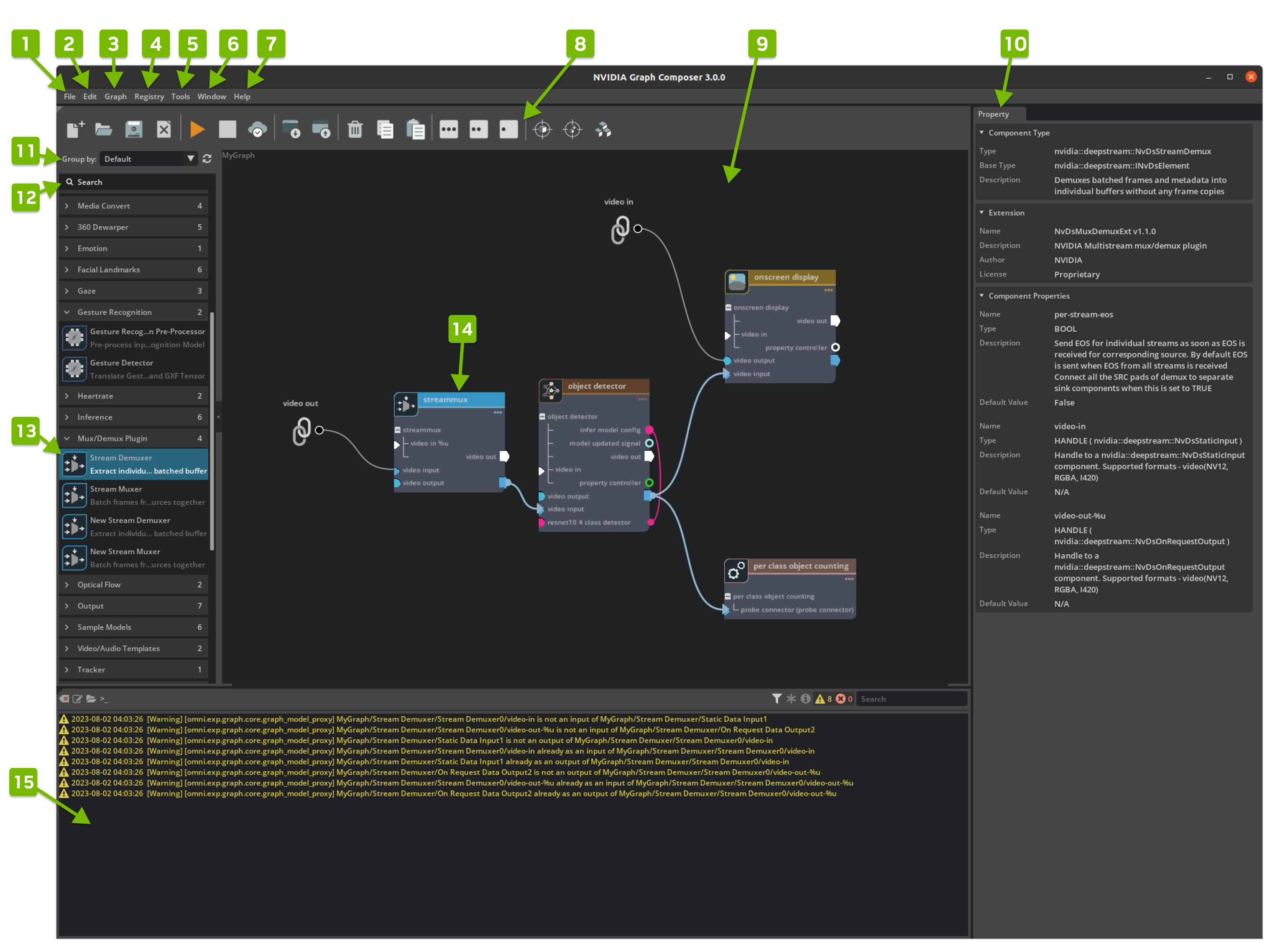The width and height of the screenshot is (1270, 952).
Task: Collapse the Extension section in Property
Action: pyautogui.click(x=982, y=212)
